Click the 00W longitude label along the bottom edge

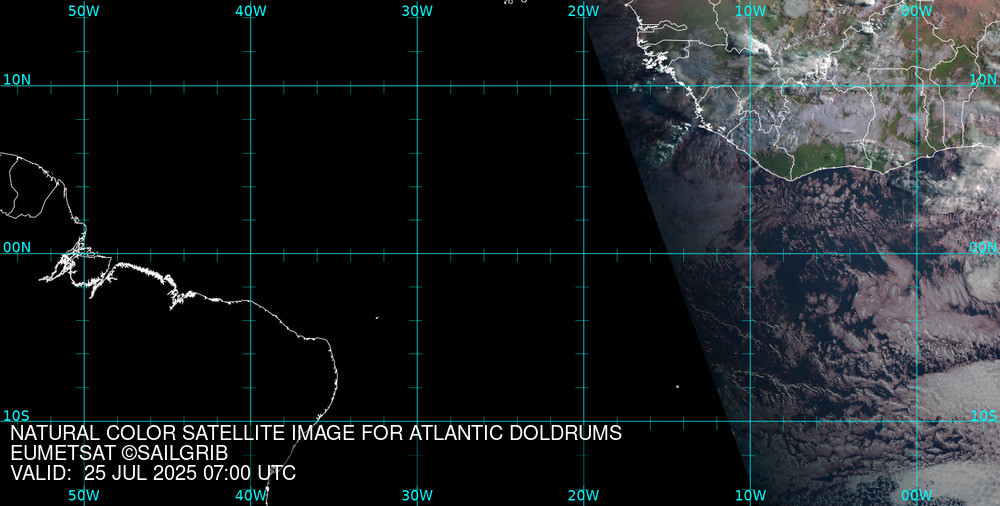tap(917, 496)
